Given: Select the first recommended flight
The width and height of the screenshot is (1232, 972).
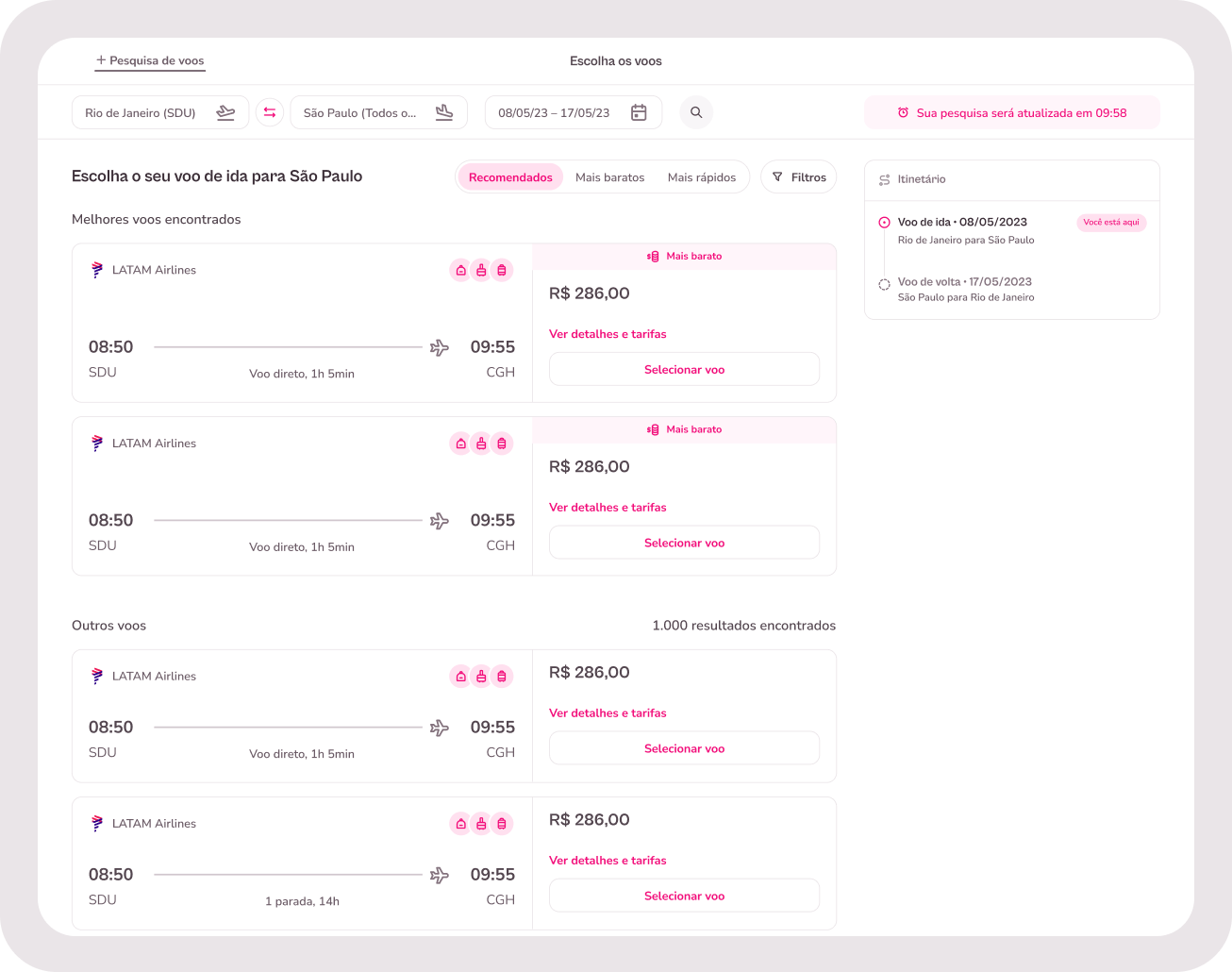Looking at the screenshot, I should coord(684,369).
